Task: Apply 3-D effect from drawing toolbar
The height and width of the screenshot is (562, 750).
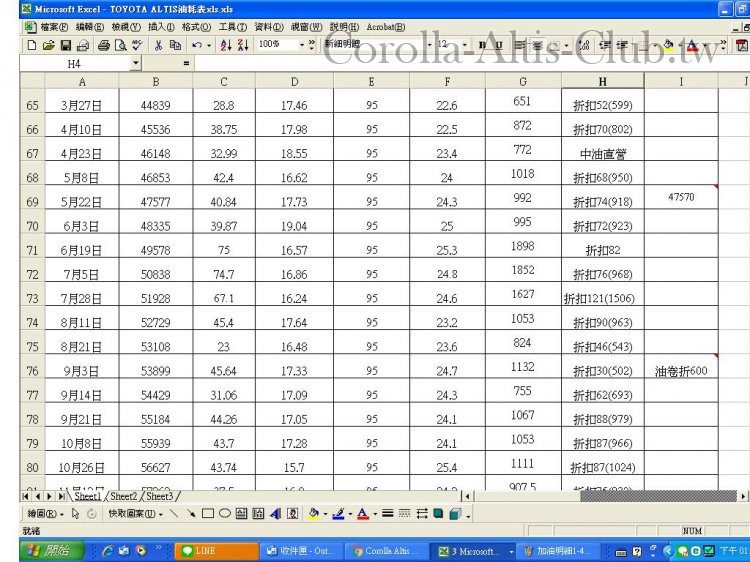Action: 455,514
